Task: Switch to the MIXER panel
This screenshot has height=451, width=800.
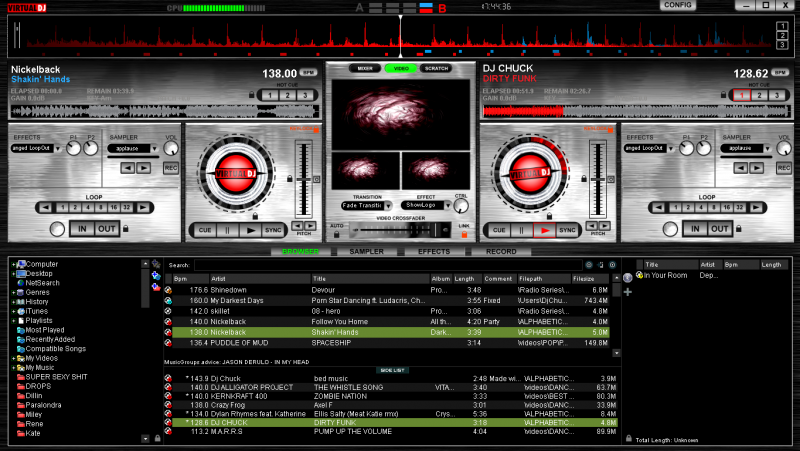Action: coord(365,68)
